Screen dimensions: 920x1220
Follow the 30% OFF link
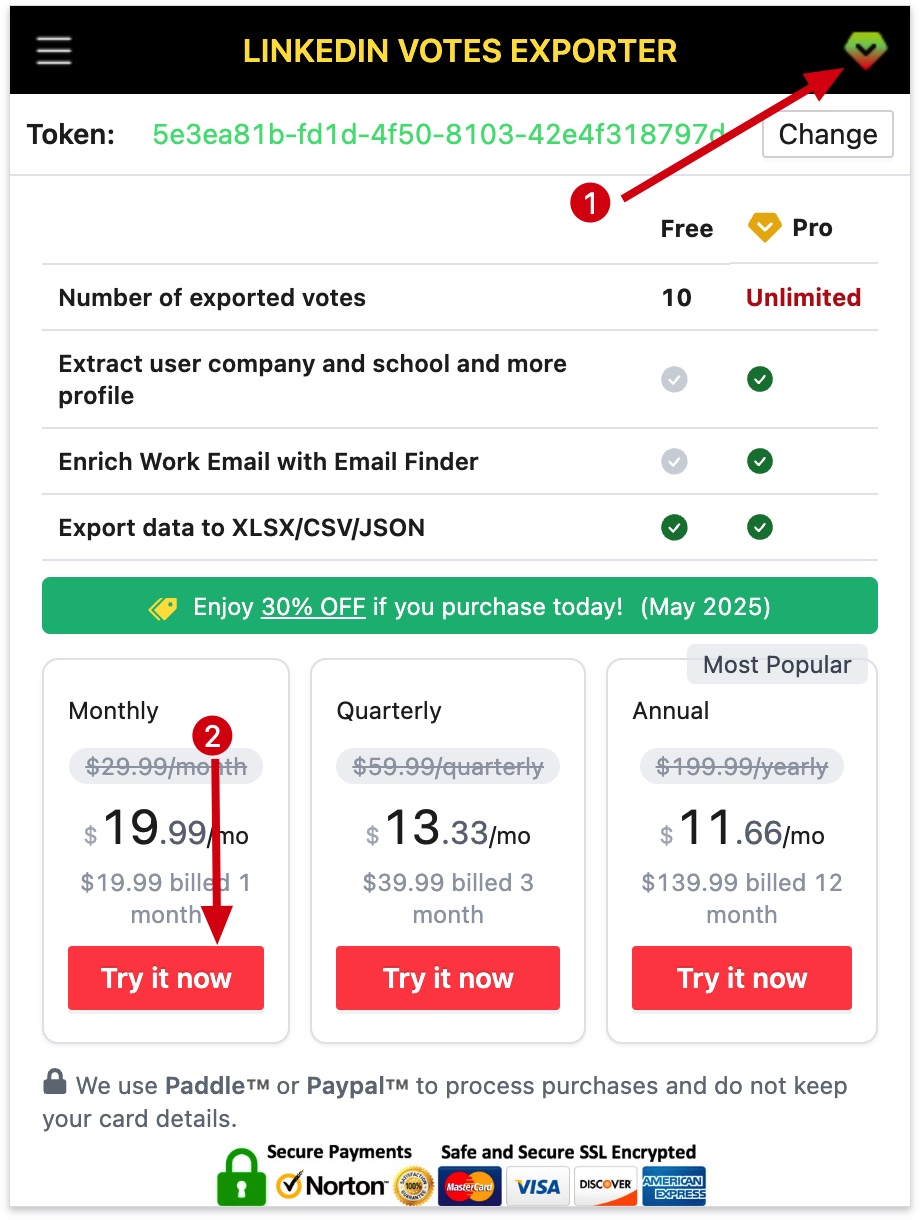click(313, 607)
